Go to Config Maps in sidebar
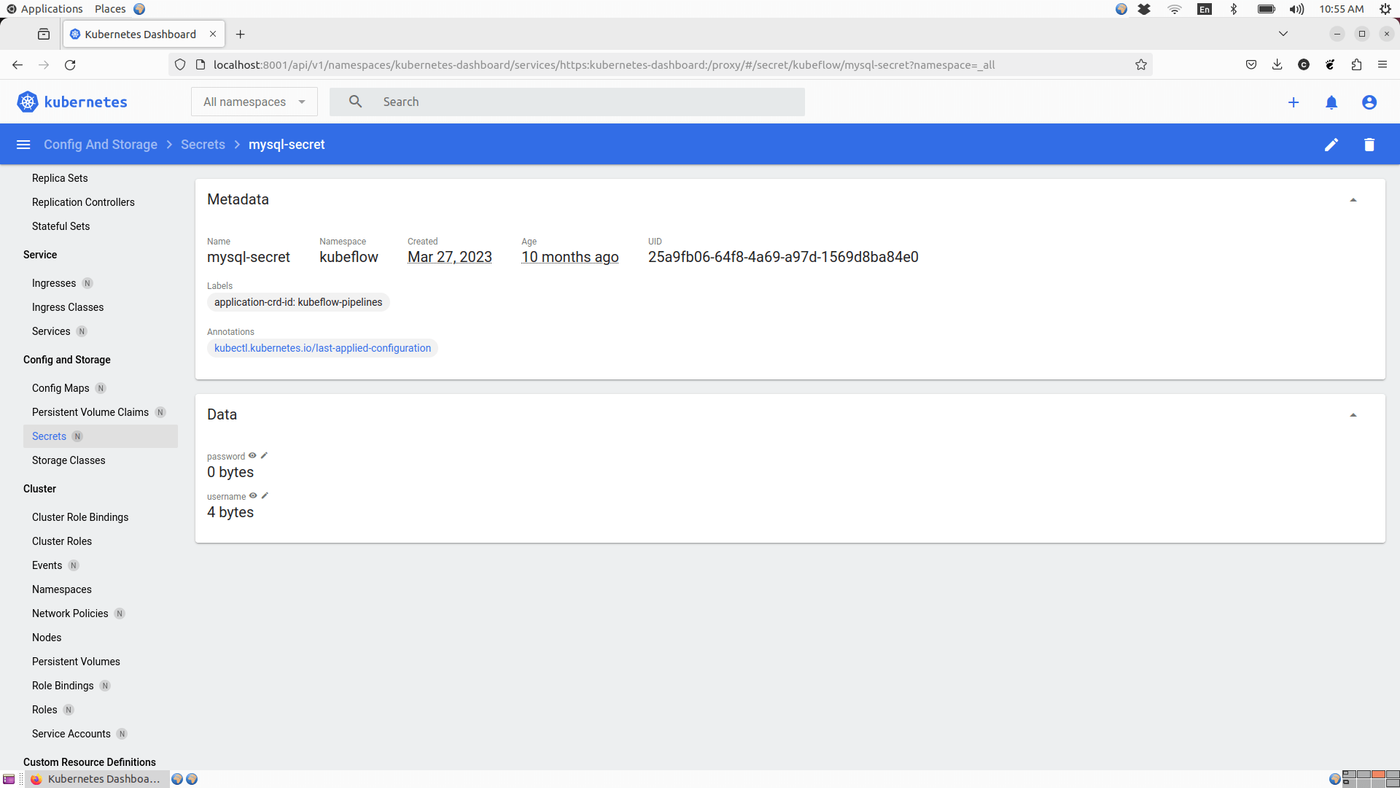 click(61, 388)
